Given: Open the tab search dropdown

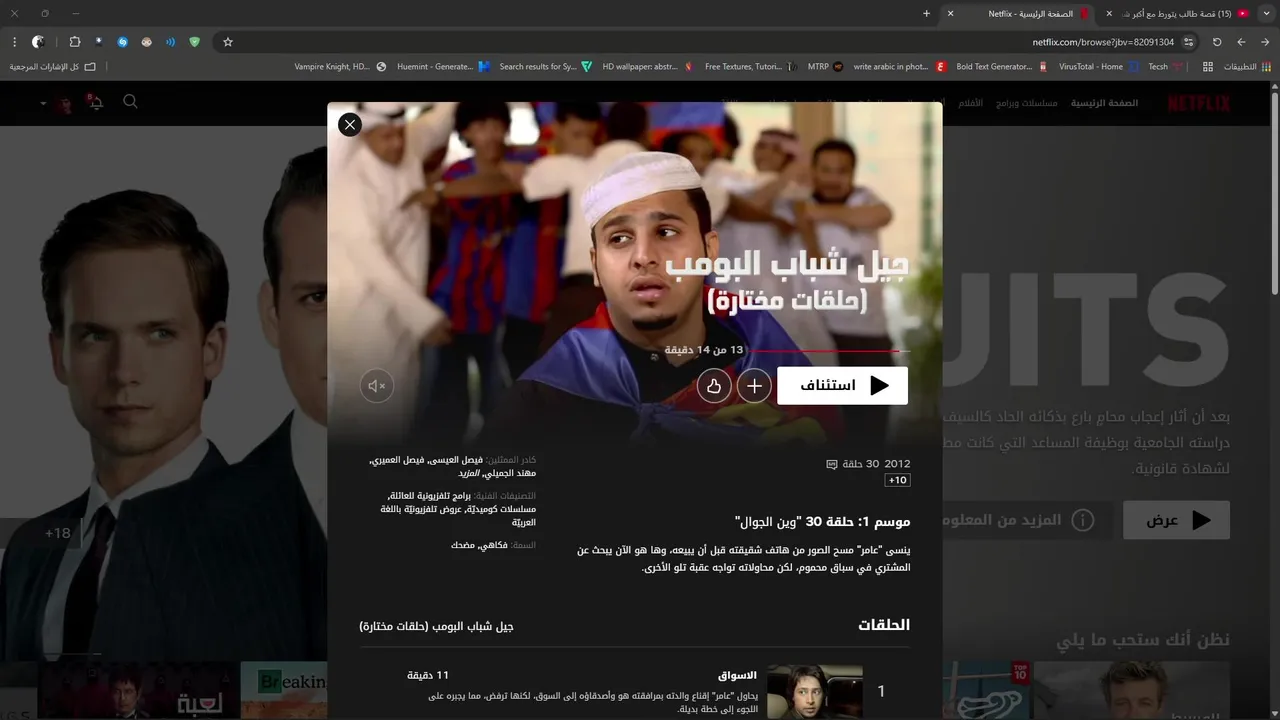Looking at the screenshot, I should coord(1267,14).
